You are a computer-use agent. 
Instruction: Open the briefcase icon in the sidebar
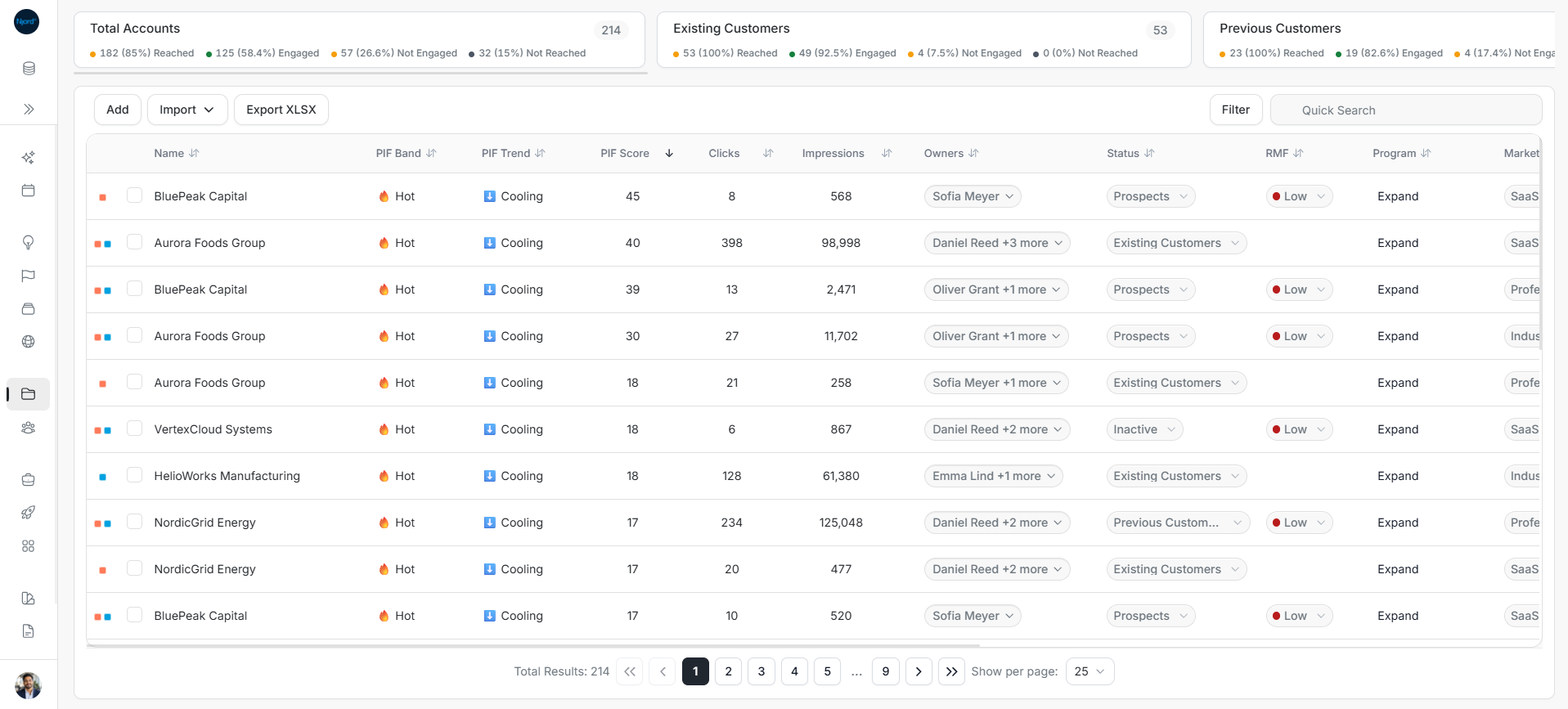click(29, 480)
